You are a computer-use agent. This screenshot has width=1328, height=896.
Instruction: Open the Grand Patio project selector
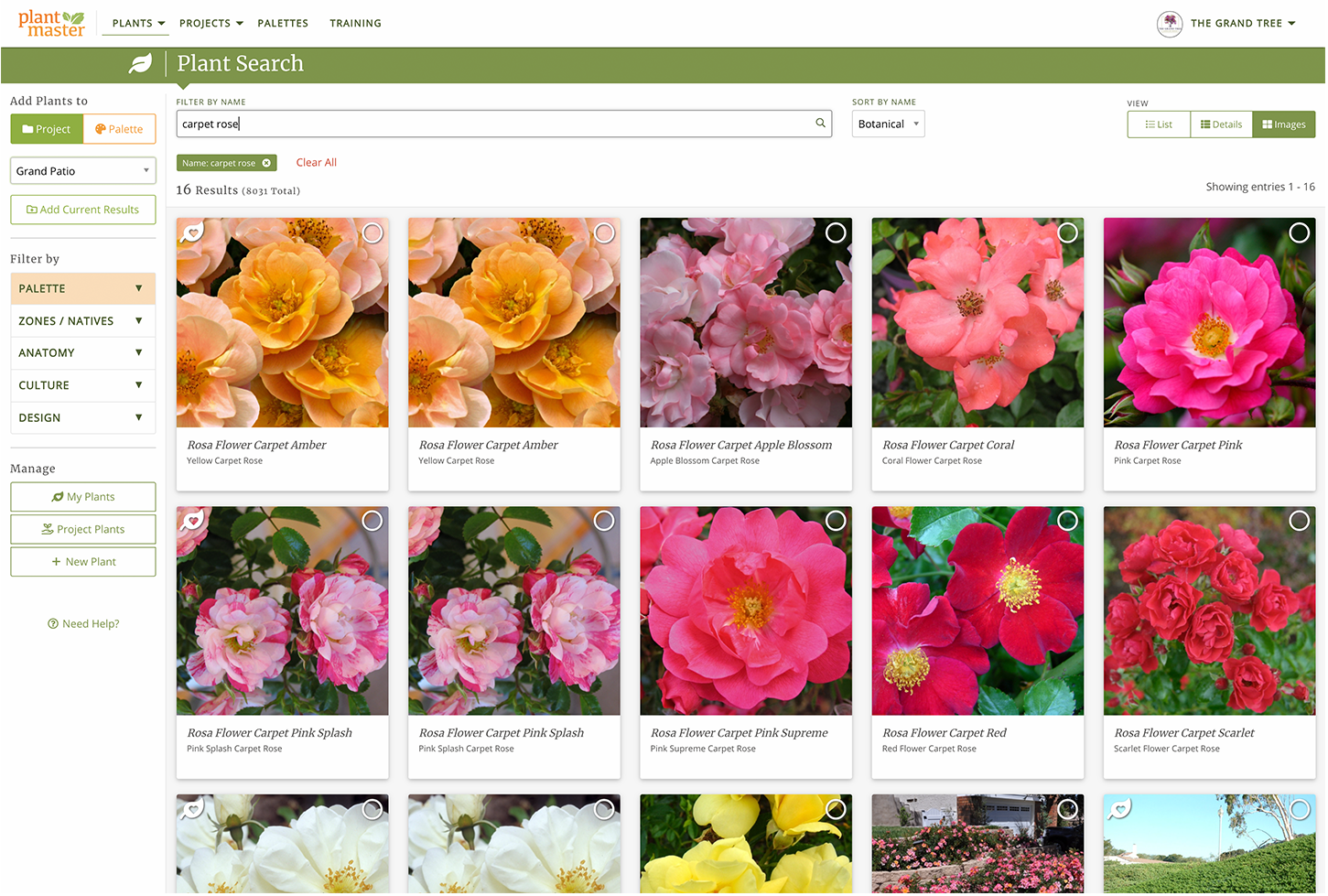point(83,171)
